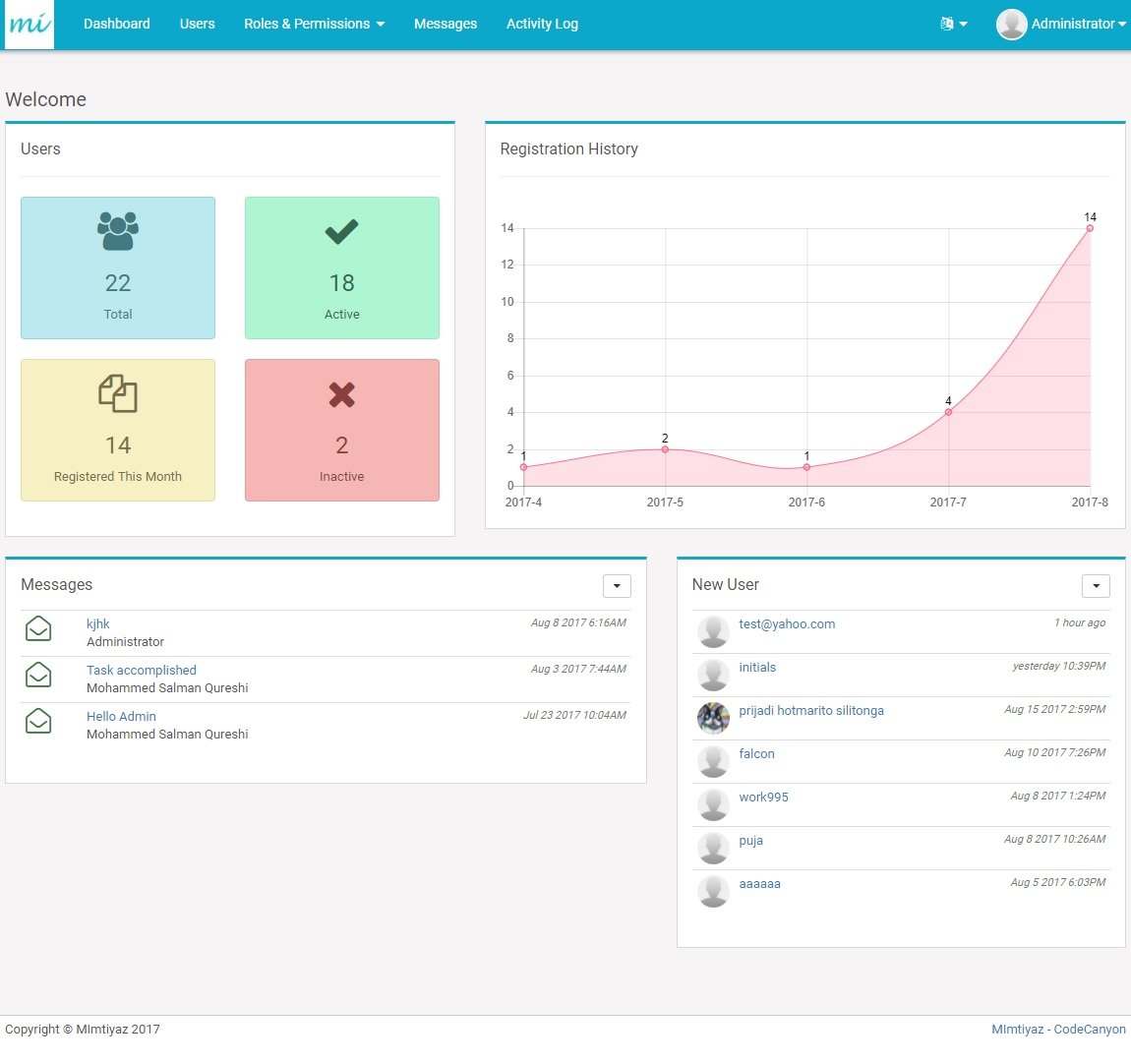Click envelope icon next to Task accomplished

tap(38, 676)
